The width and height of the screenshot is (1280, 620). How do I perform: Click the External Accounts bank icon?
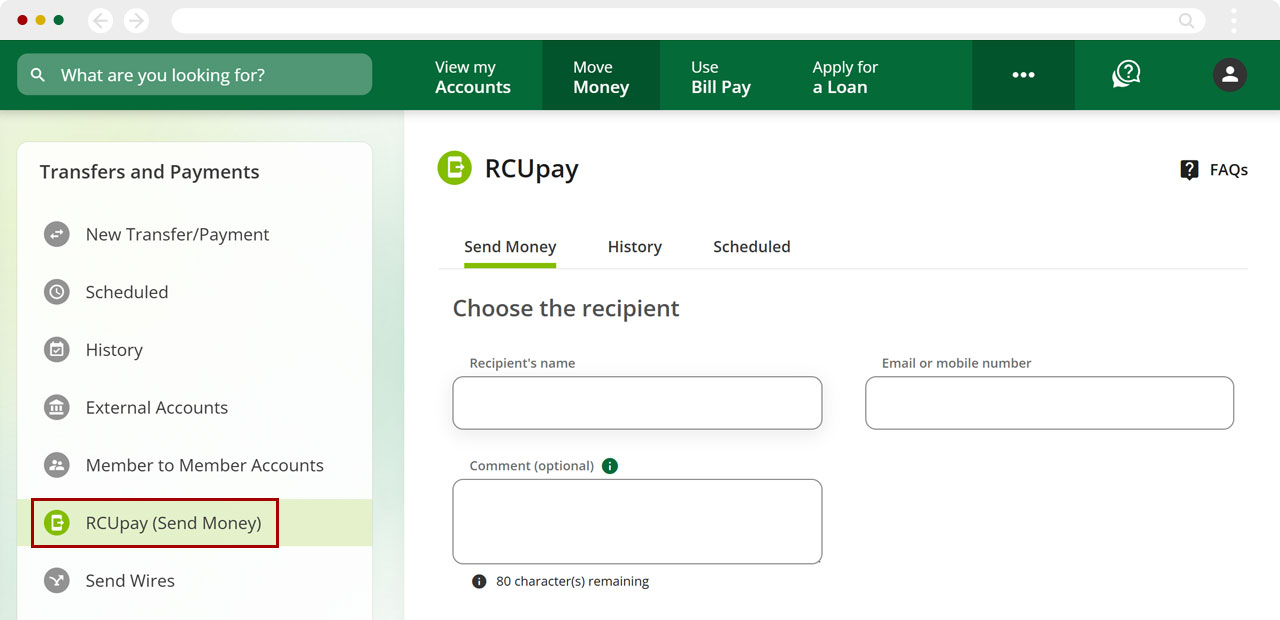coord(57,407)
